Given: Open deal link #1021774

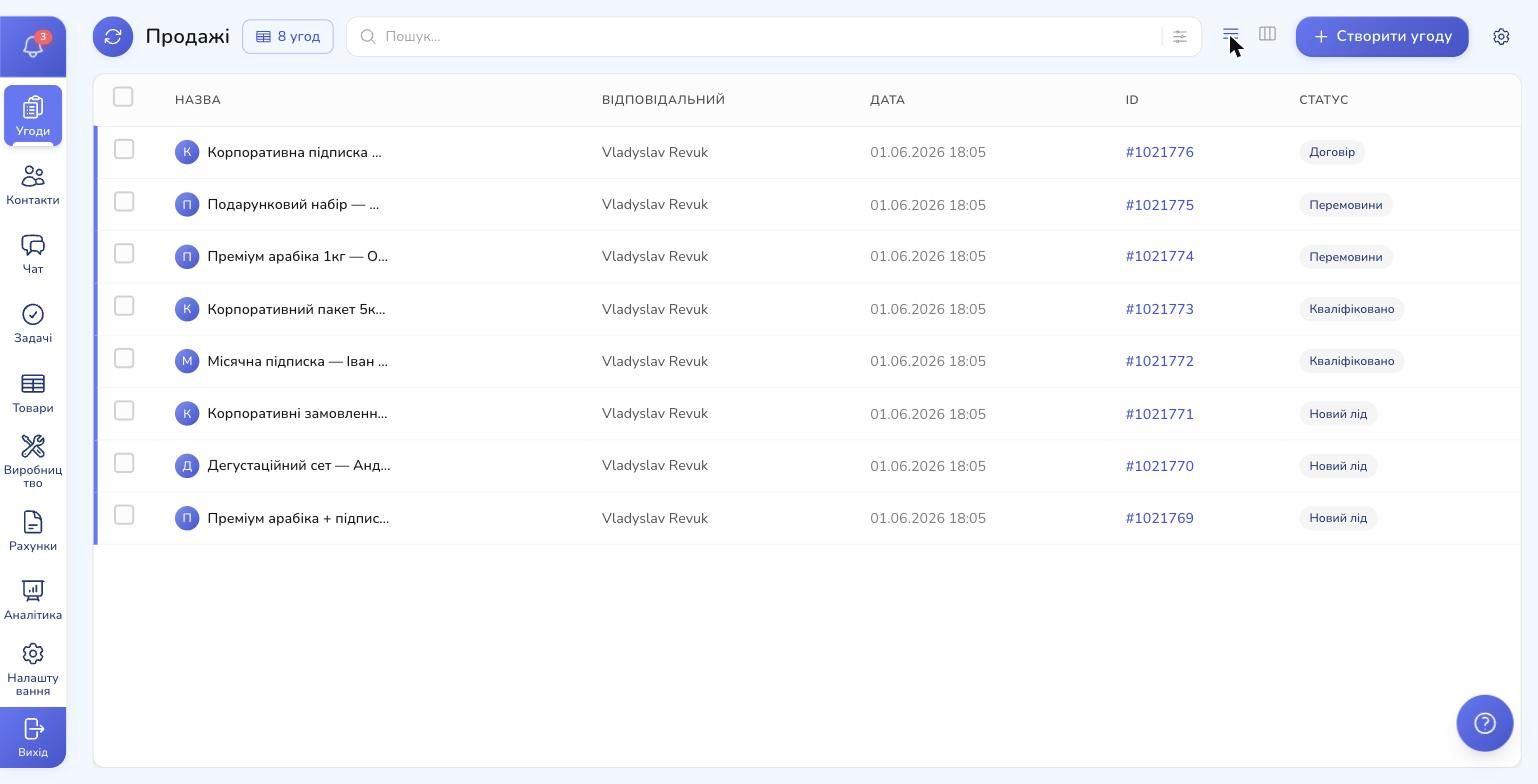Looking at the screenshot, I should (x=1160, y=256).
